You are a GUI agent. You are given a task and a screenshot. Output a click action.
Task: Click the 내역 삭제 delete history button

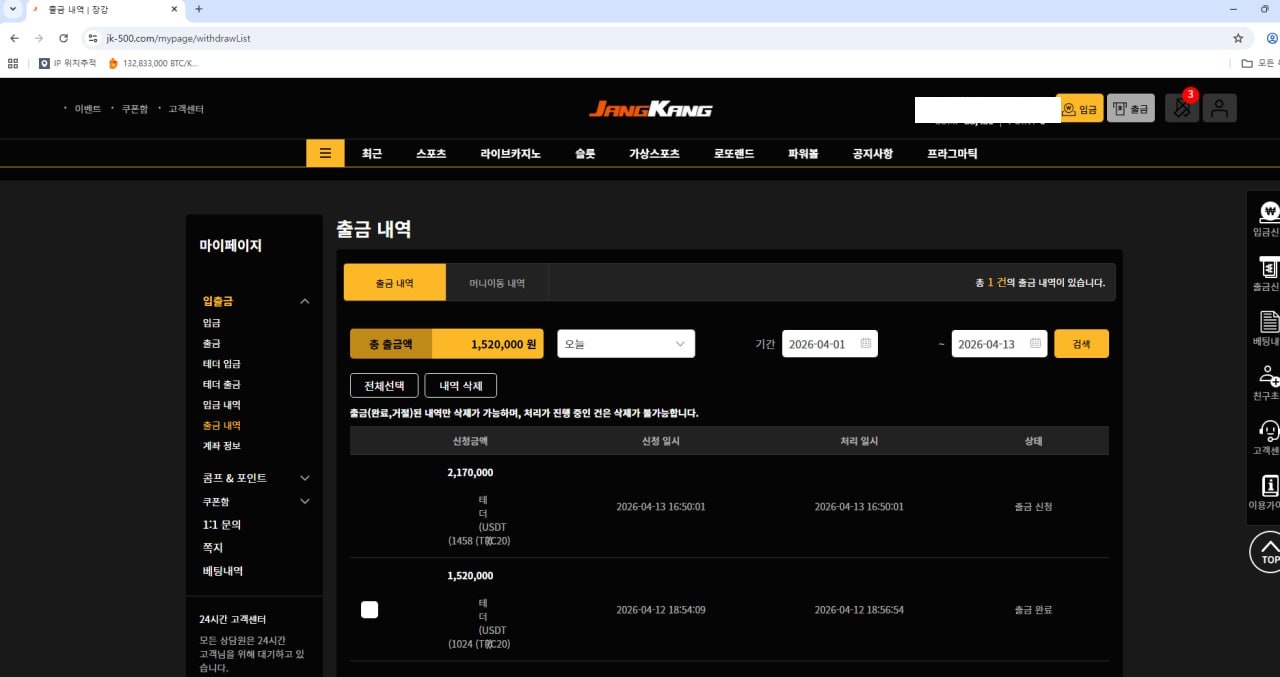(x=460, y=386)
